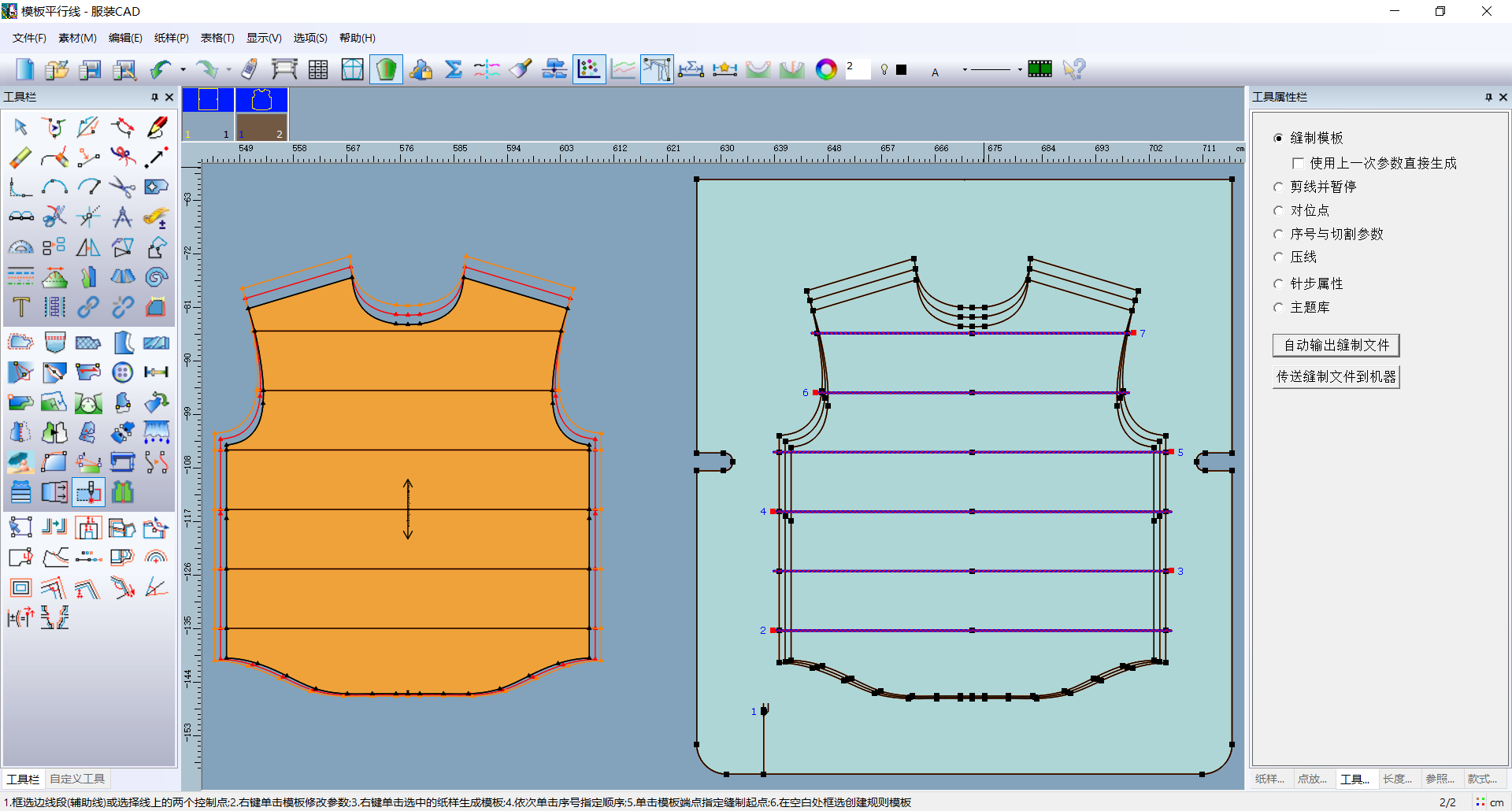
Task: Open the 纸样(P) menu
Action: pos(172,38)
